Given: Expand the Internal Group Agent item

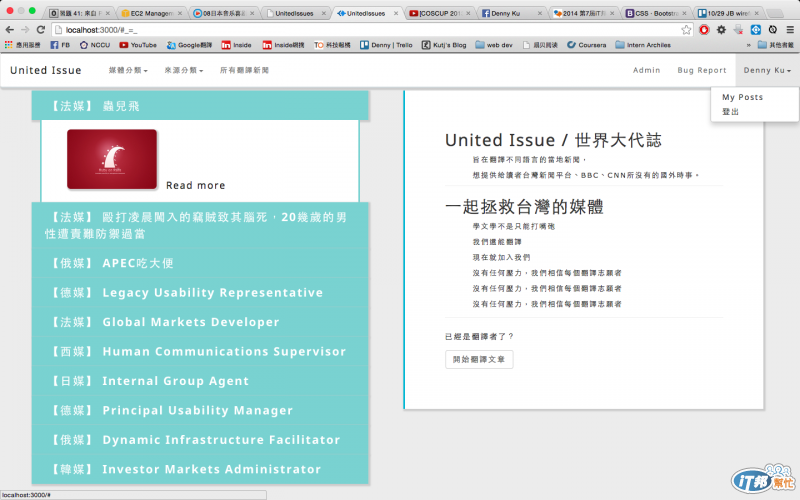Looking at the screenshot, I should point(200,381).
